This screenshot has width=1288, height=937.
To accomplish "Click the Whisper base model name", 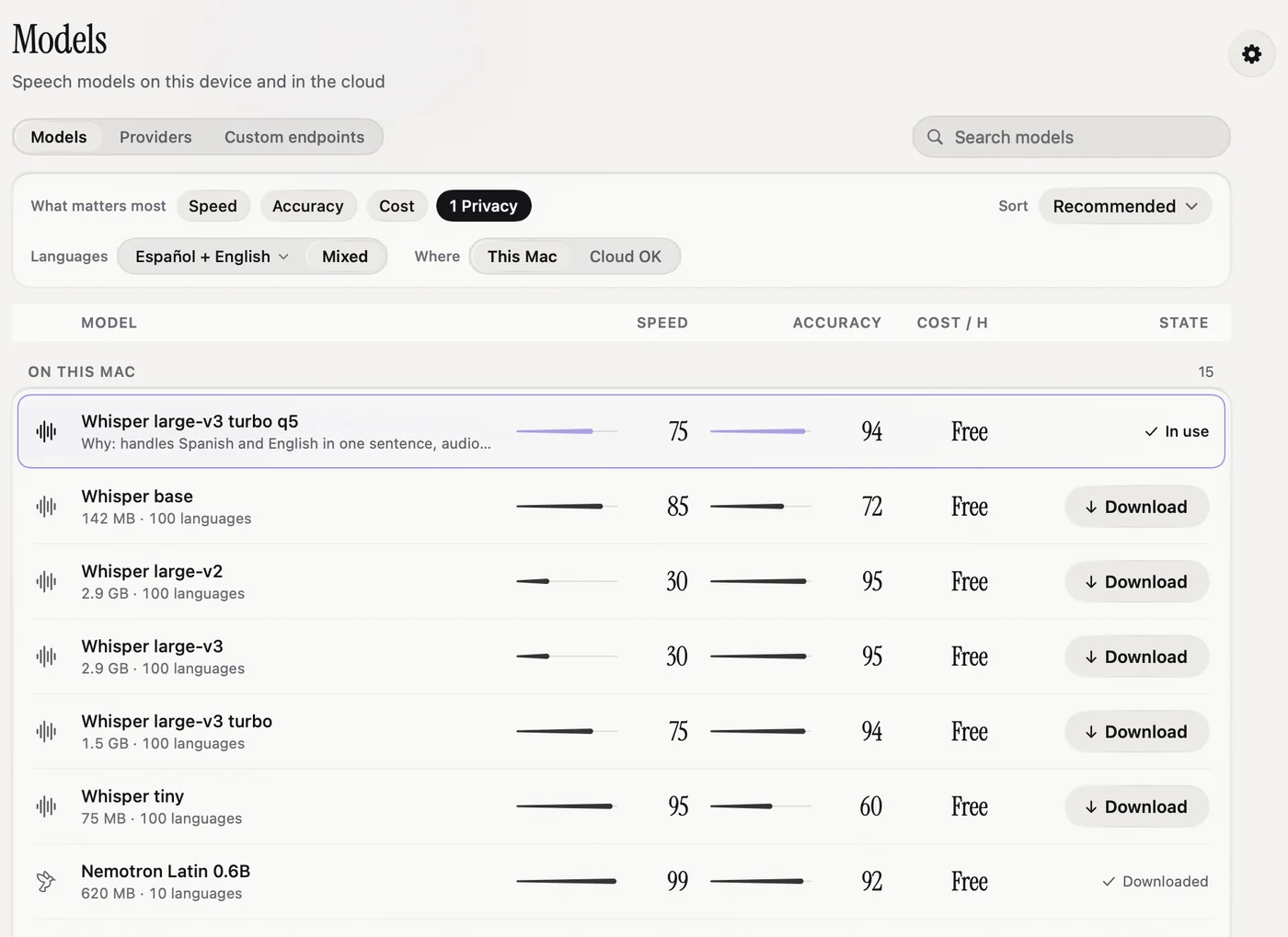I will pos(137,497).
